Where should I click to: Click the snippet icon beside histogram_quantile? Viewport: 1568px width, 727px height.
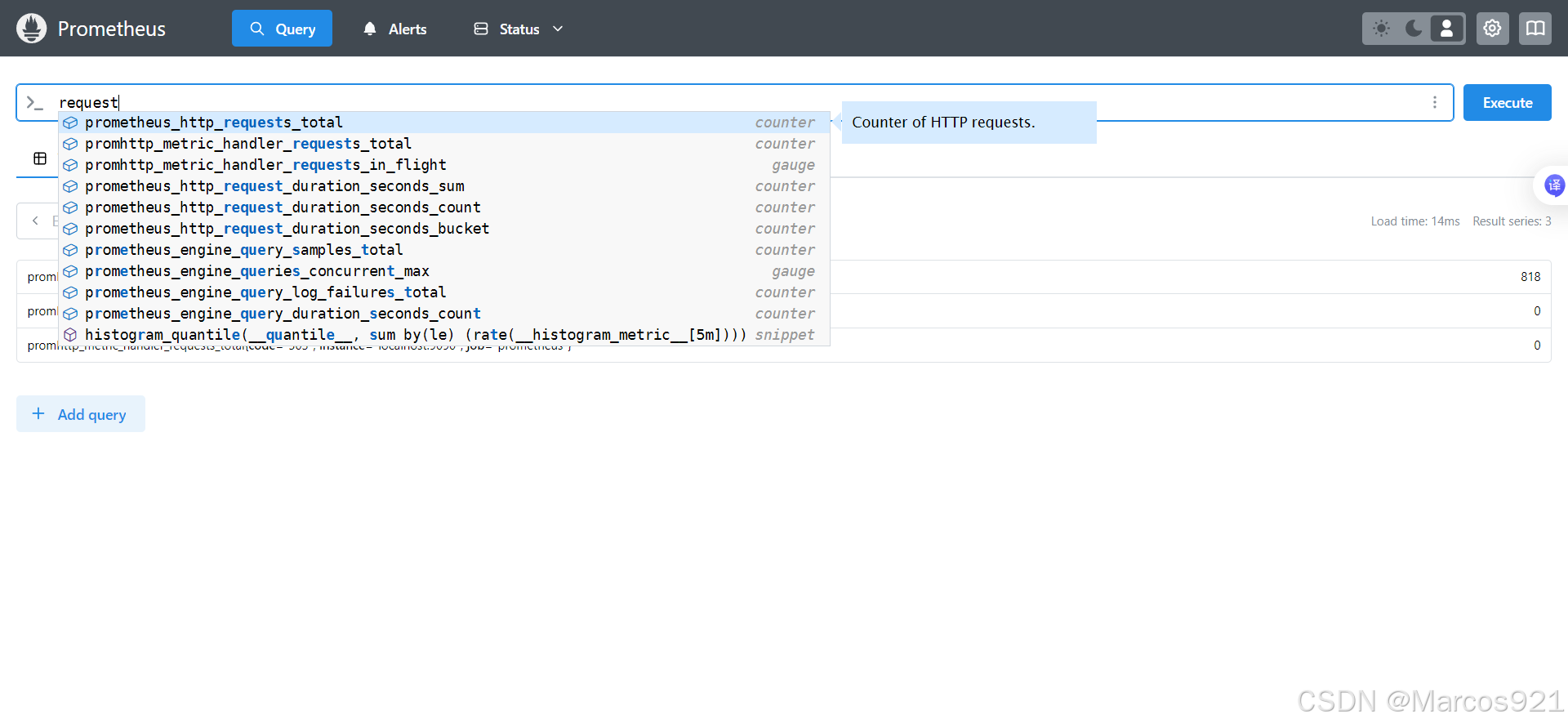click(70, 335)
